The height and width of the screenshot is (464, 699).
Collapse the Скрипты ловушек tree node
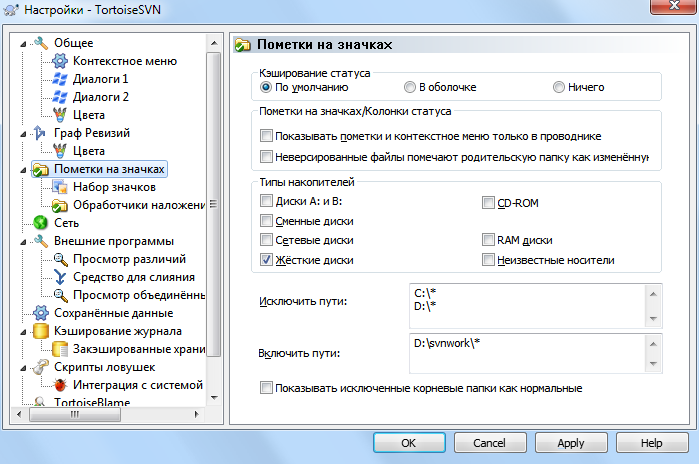(23, 368)
